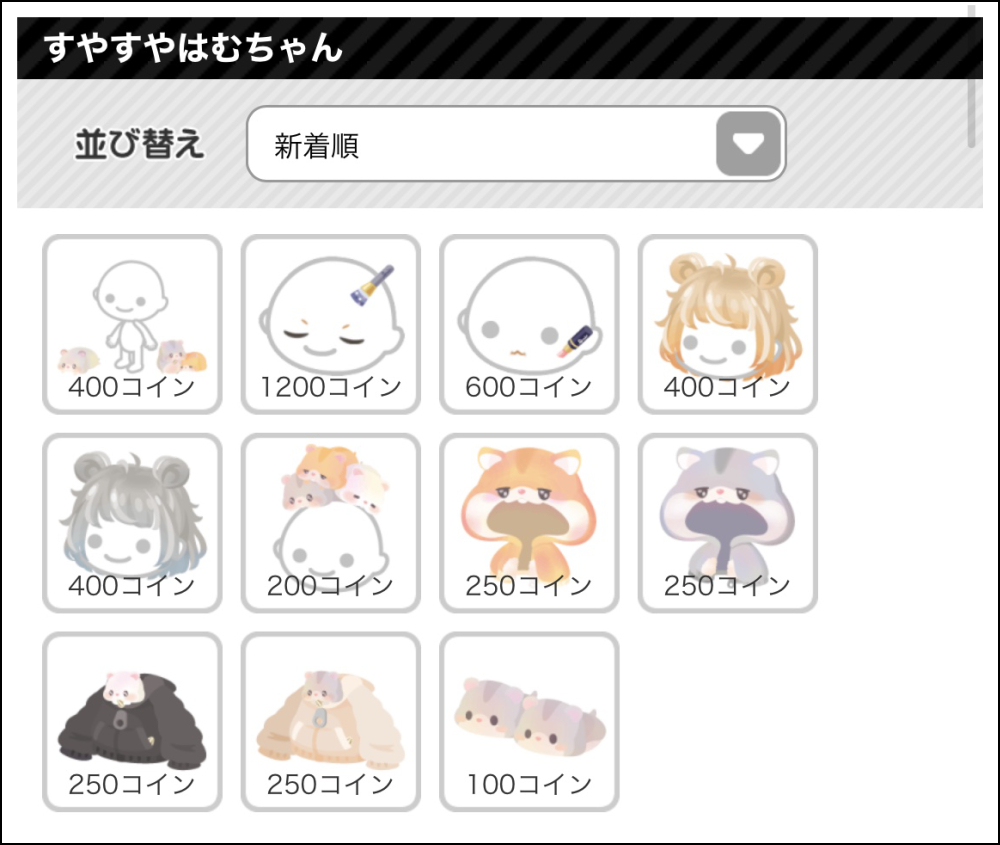Click the vertical scrollbar on the right
The height and width of the screenshot is (845, 1000).
pos(971,77)
